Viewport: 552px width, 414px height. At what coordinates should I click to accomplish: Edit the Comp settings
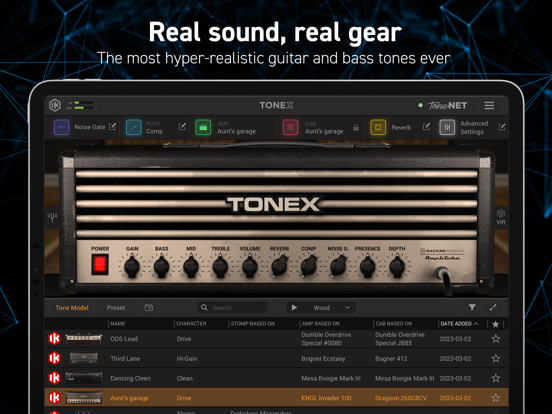(182, 126)
